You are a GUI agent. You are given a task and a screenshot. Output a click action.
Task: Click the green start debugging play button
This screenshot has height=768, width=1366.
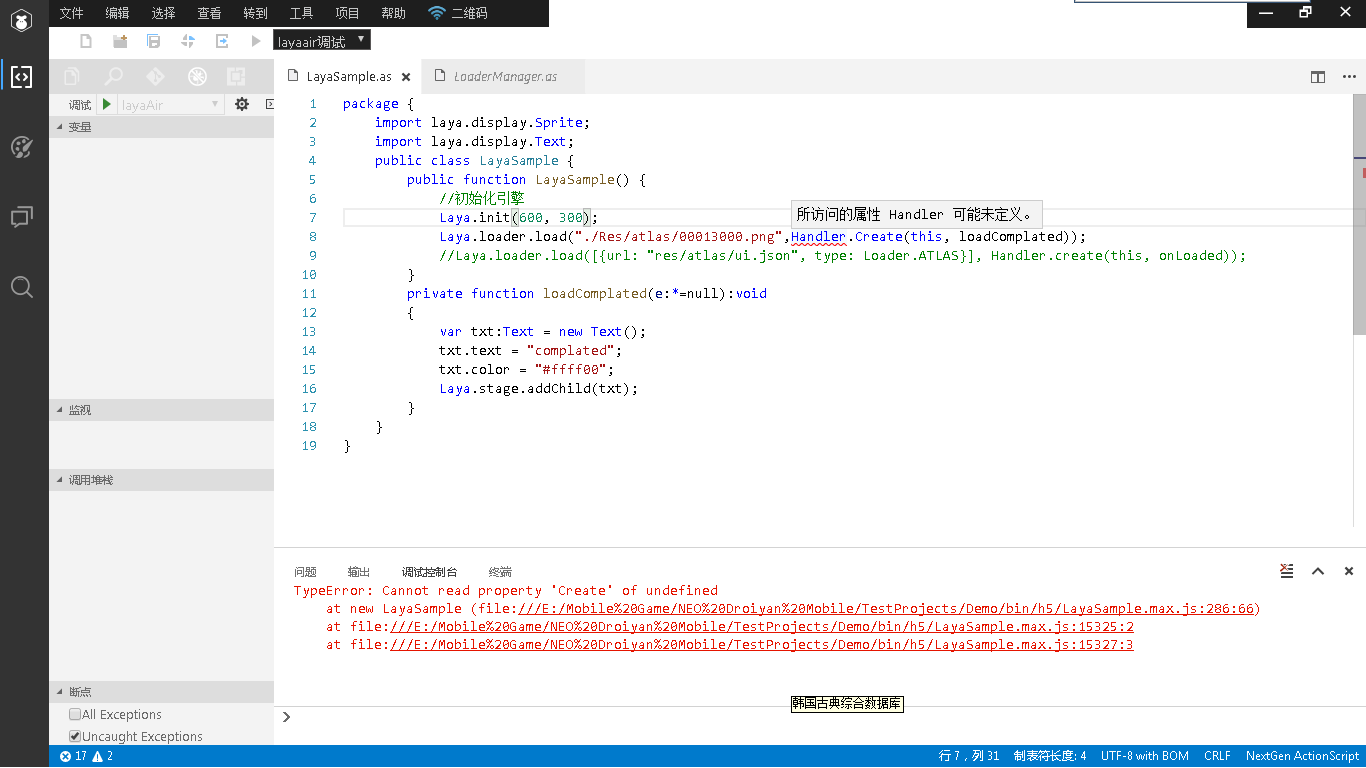click(107, 105)
